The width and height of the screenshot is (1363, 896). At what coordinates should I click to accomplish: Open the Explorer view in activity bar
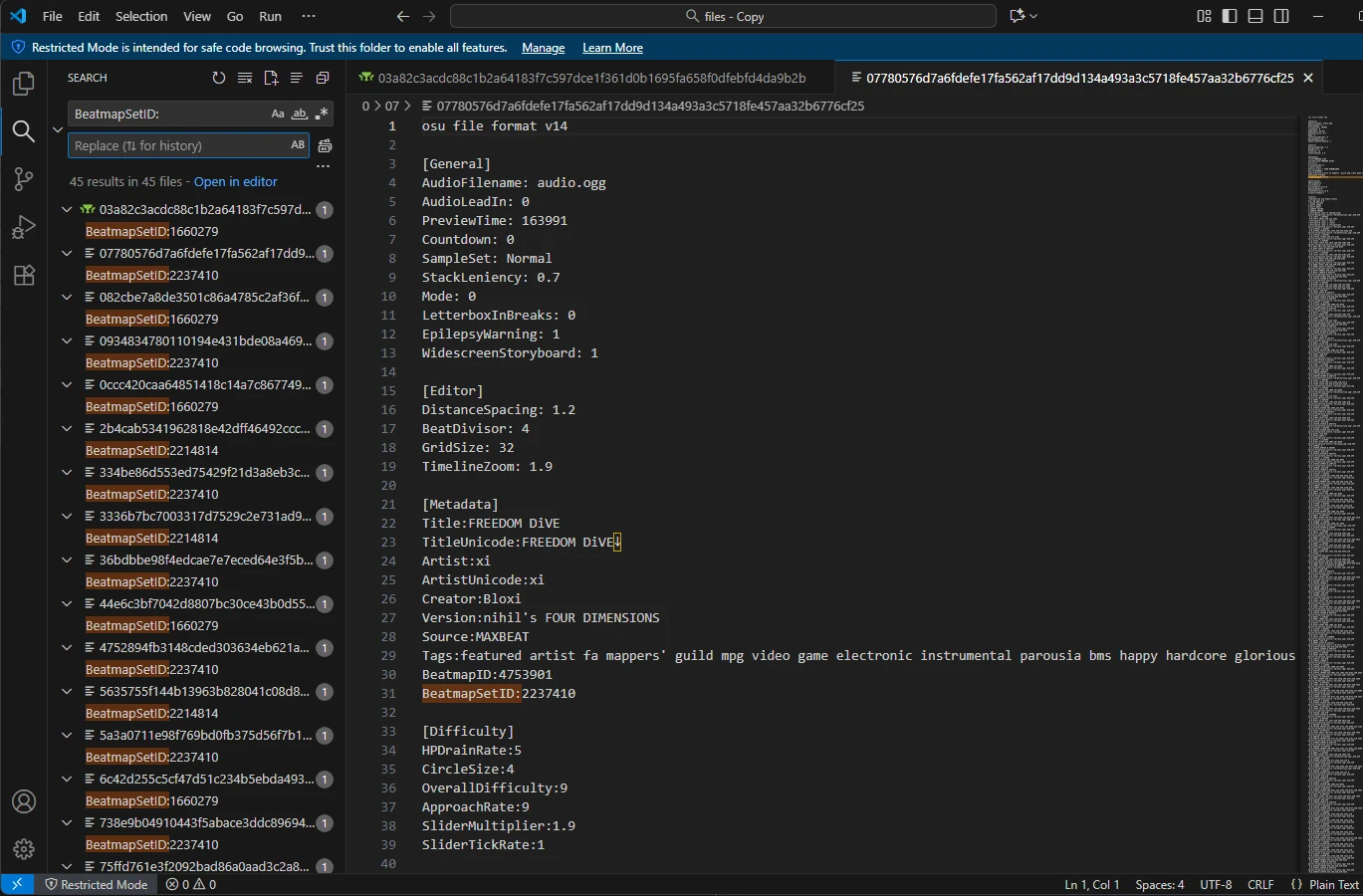tap(24, 84)
